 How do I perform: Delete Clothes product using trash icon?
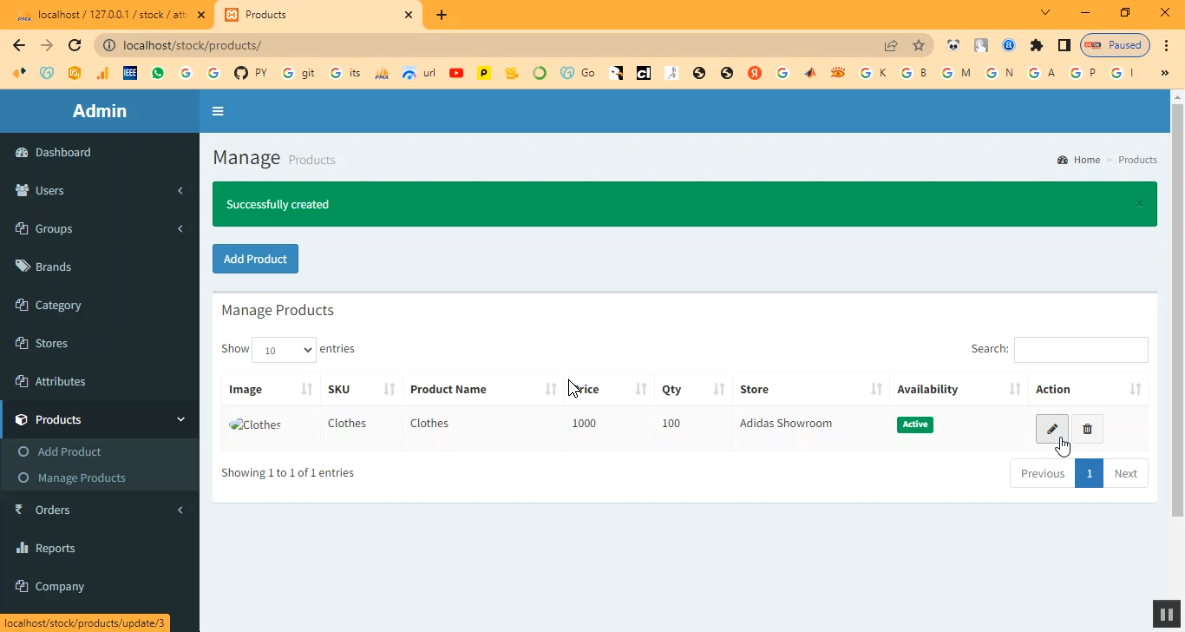tap(1087, 429)
